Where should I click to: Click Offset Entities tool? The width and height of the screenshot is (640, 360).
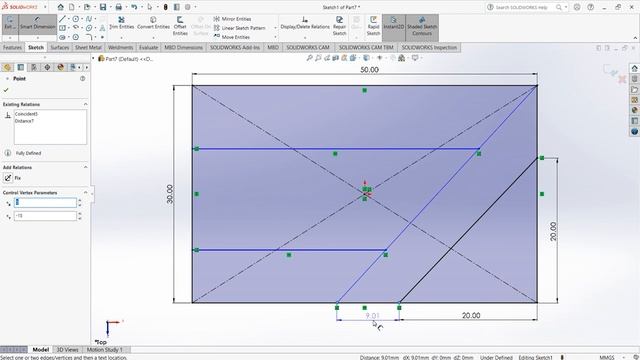[180, 26]
